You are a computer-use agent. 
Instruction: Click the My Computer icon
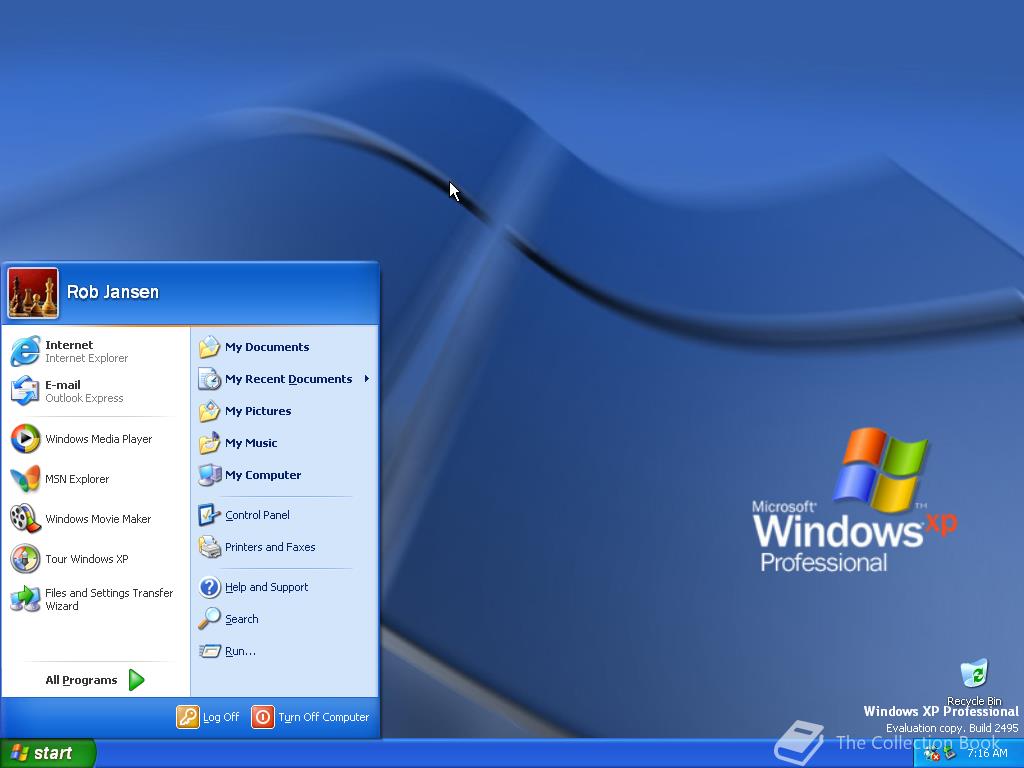click(x=209, y=475)
